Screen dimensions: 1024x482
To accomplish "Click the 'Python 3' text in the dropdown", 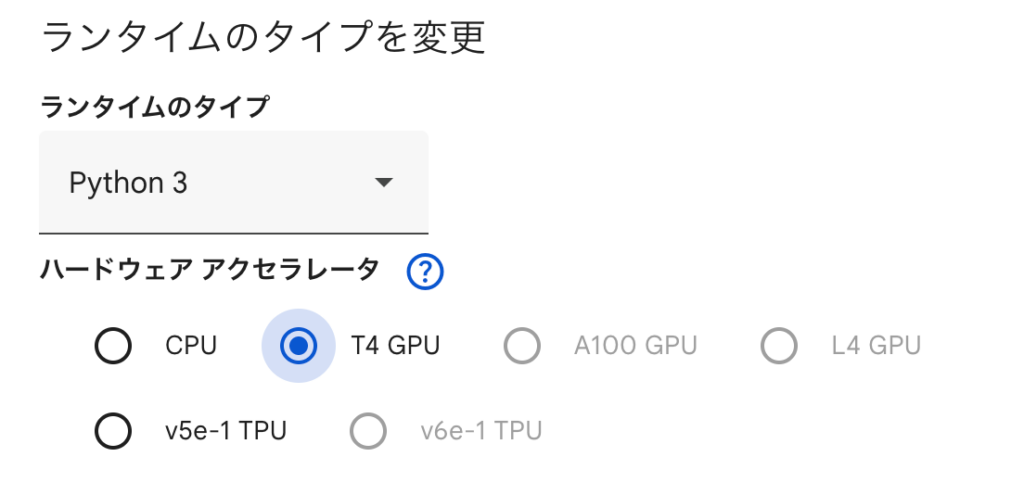I will pos(128,183).
